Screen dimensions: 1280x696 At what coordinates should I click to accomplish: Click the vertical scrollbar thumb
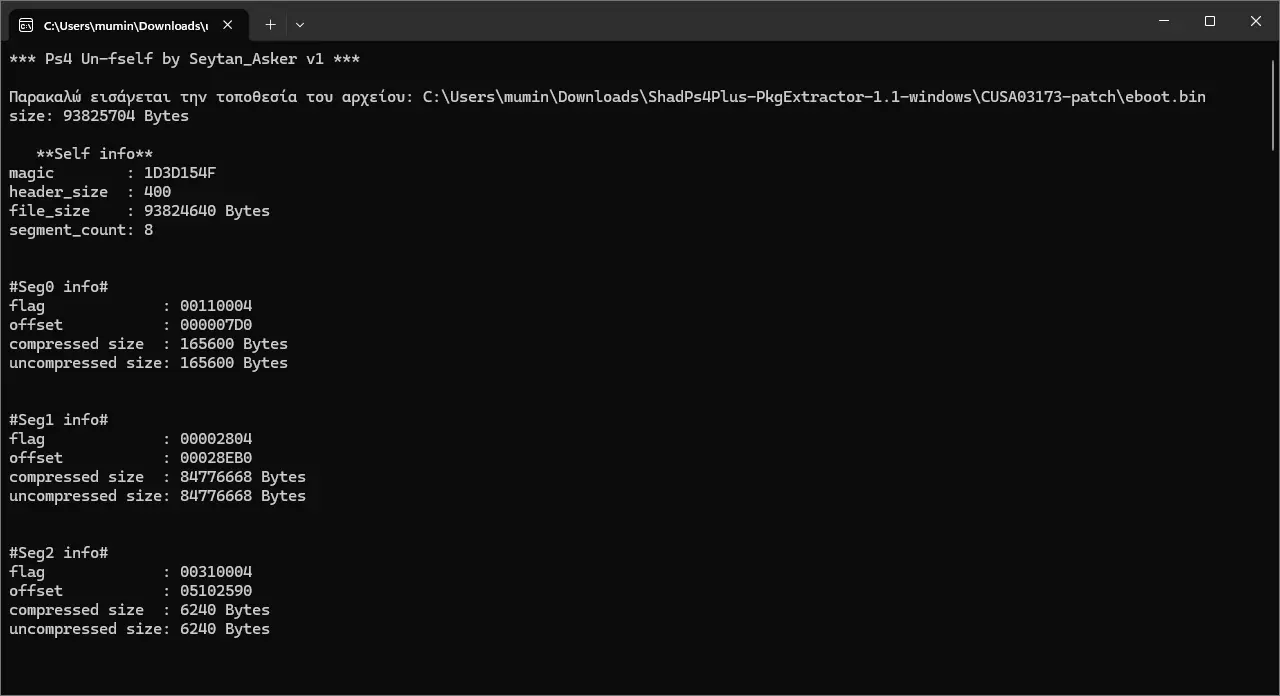pyautogui.click(x=1273, y=104)
